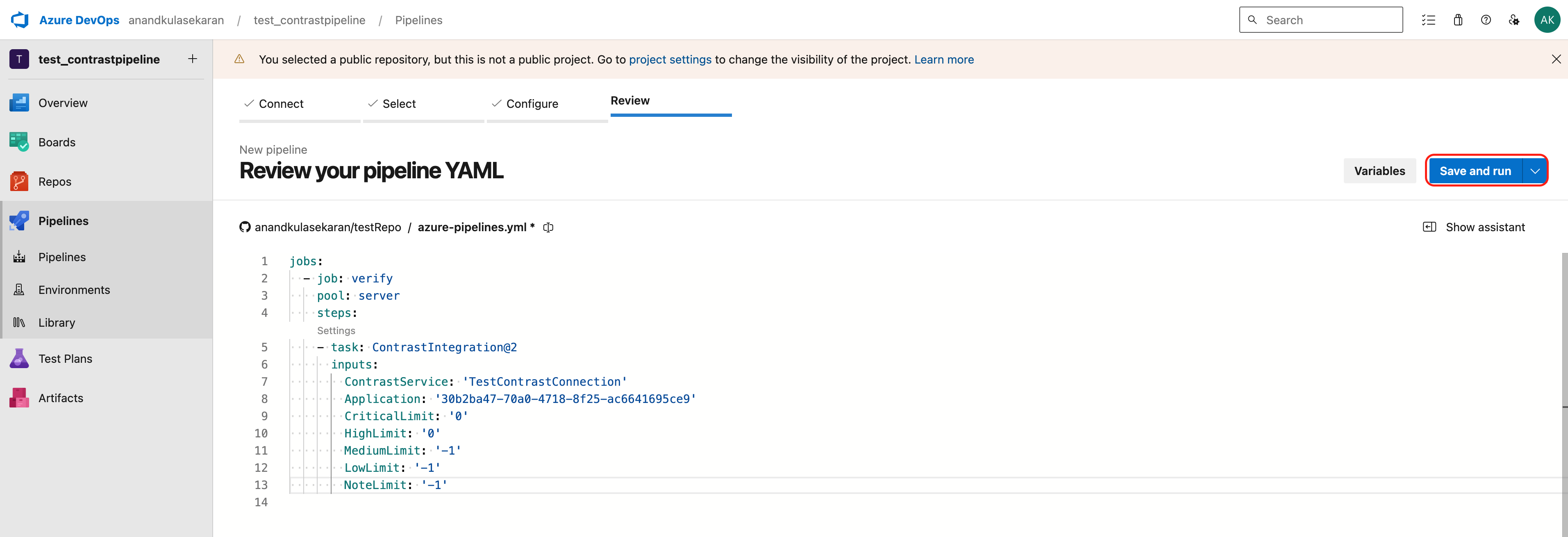Click the warning triangle icon in banner
This screenshot has width=1568, height=537.
(x=239, y=59)
